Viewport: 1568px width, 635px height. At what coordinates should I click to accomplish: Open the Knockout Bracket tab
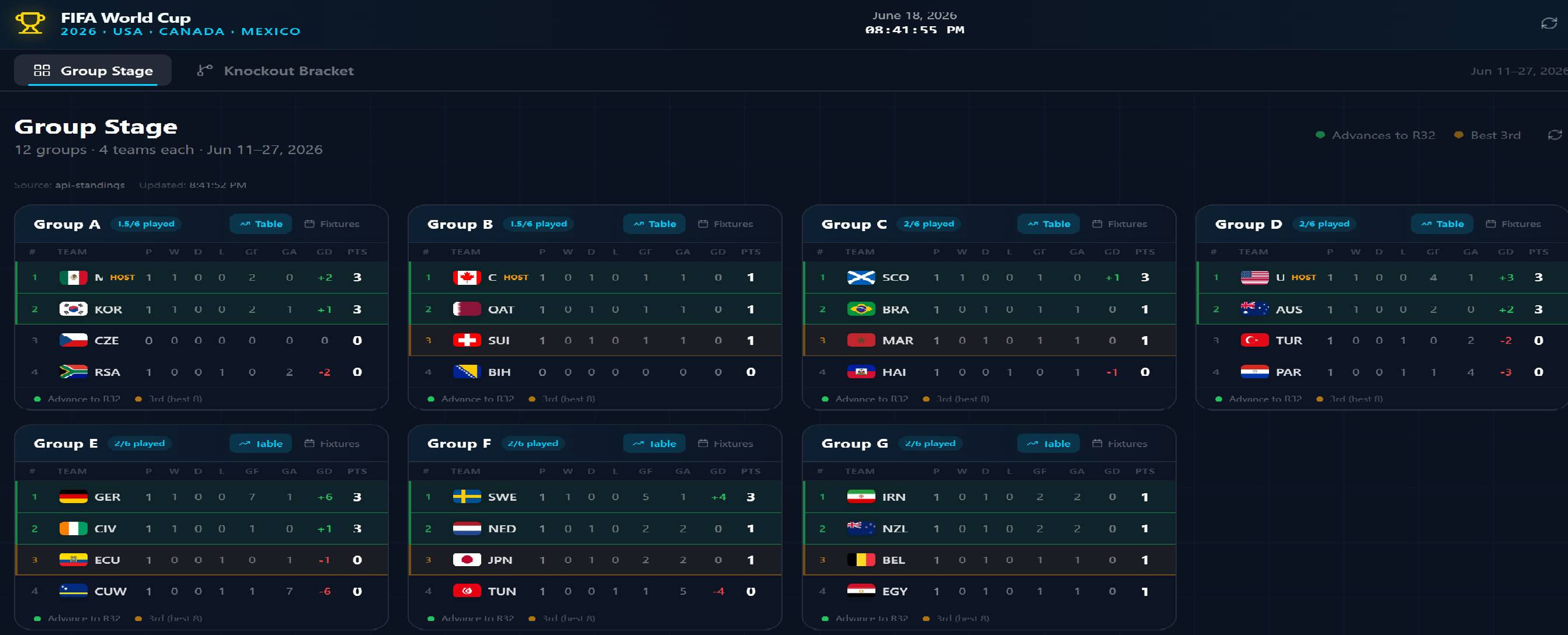[275, 71]
